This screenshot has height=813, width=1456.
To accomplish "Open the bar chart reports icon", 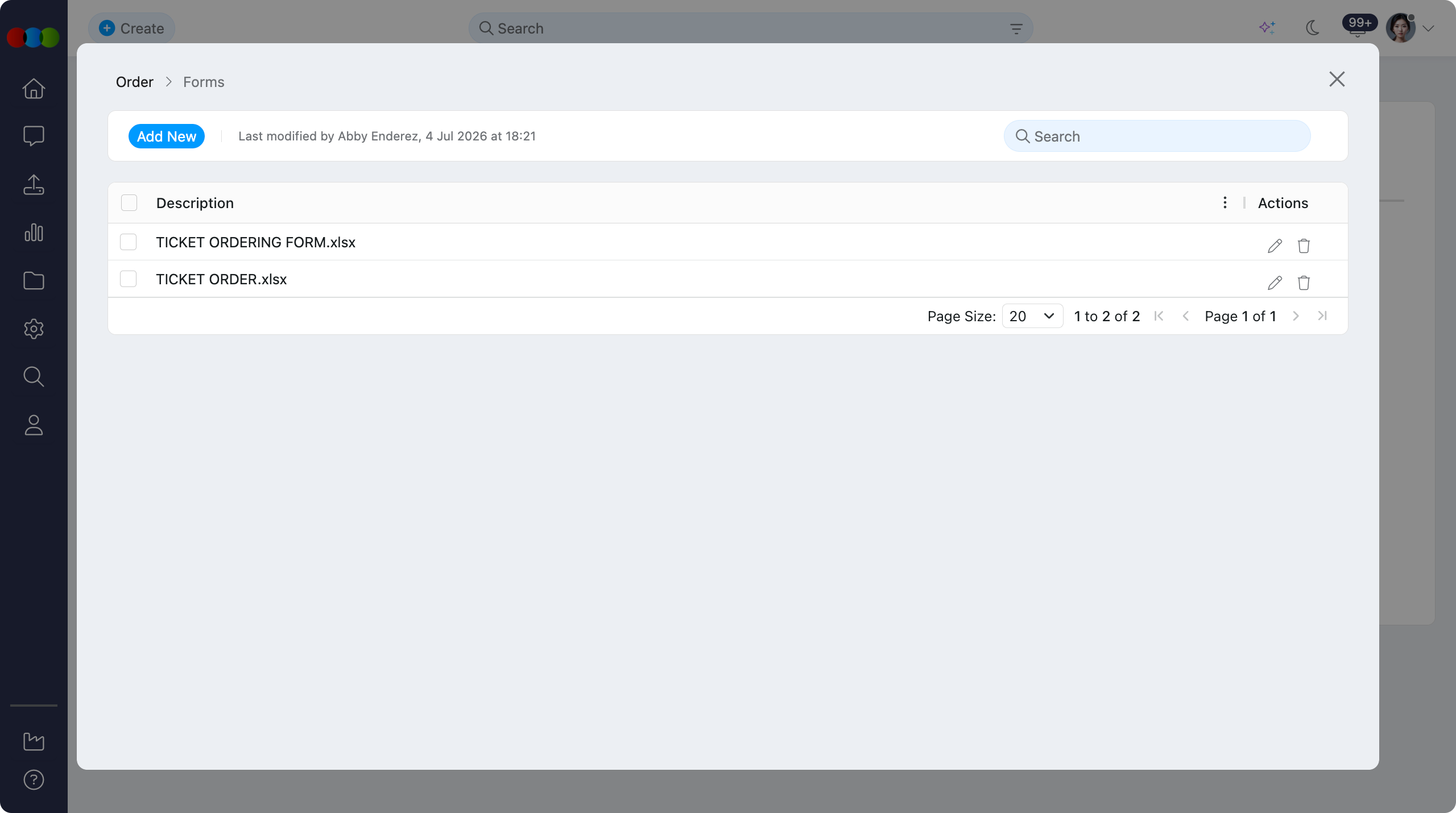I will tap(34, 233).
